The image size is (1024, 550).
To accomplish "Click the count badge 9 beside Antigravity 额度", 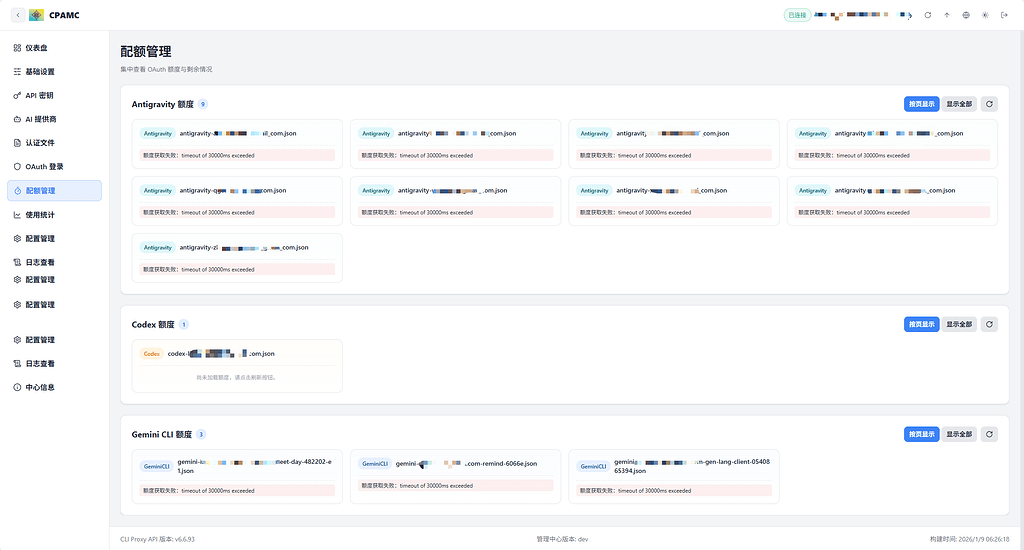I will (x=202, y=104).
